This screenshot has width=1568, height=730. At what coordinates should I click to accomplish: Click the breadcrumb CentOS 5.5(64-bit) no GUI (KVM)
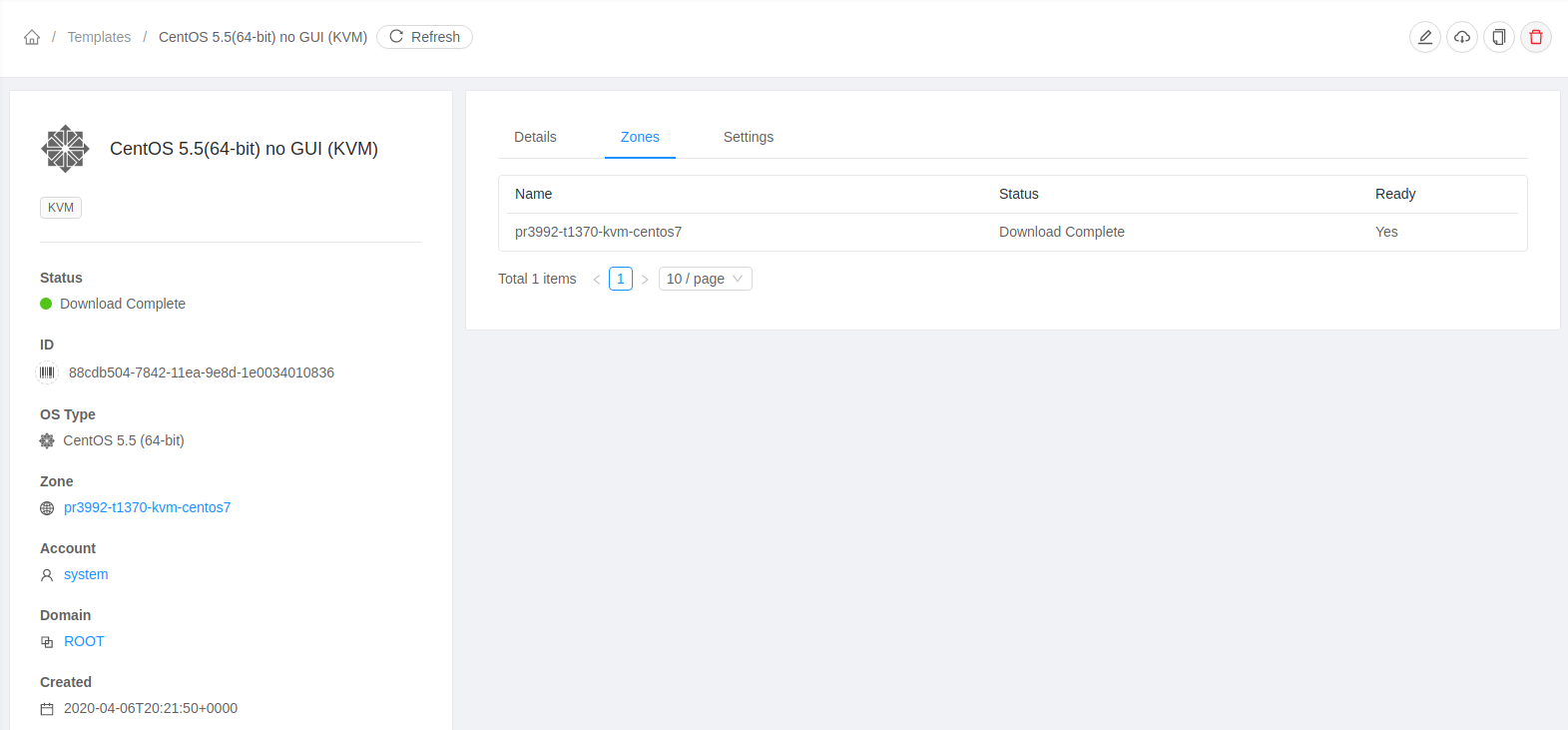[262, 37]
